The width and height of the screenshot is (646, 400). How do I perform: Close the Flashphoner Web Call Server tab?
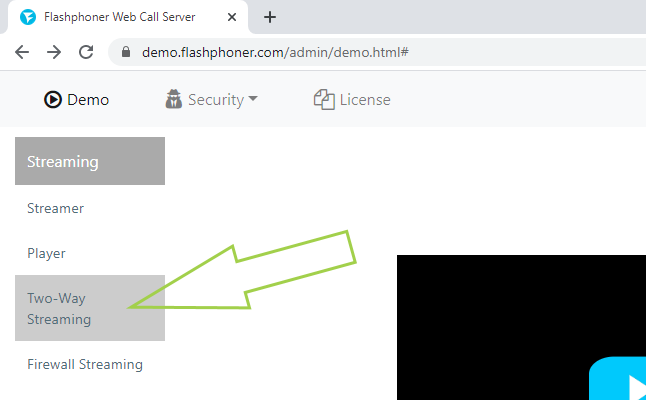click(232, 17)
